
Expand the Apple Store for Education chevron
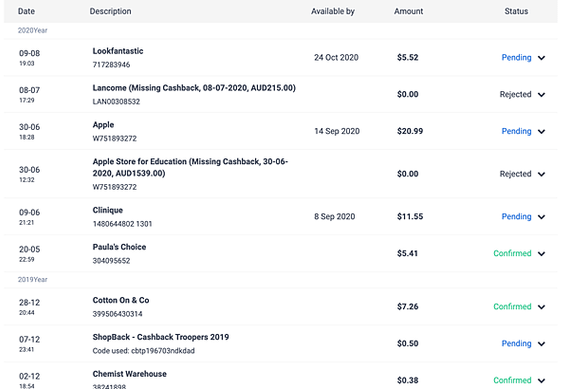point(541,174)
